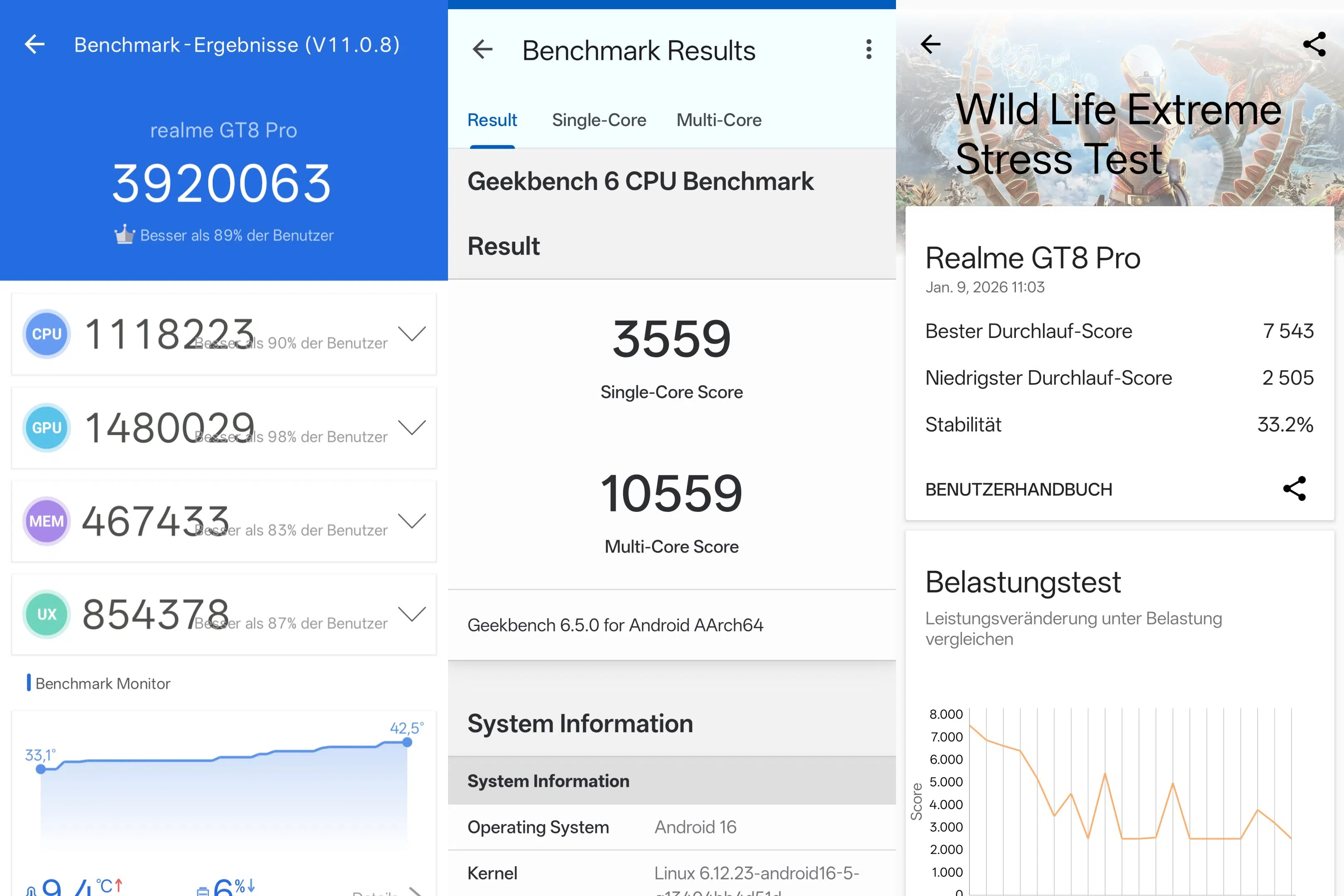This screenshot has width=1344, height=896.
Task: Tap the green UX badge icon
Action: (x=47, y=614)
